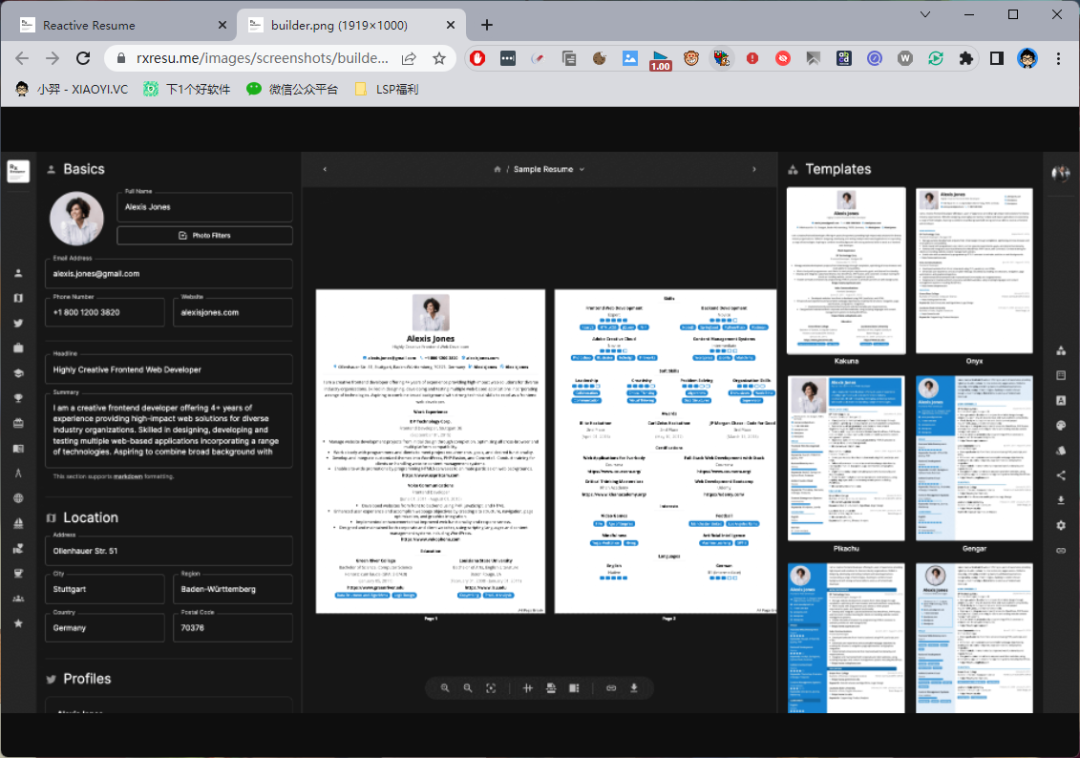Center the artboard with the focus icon

[x=490, y=688]
